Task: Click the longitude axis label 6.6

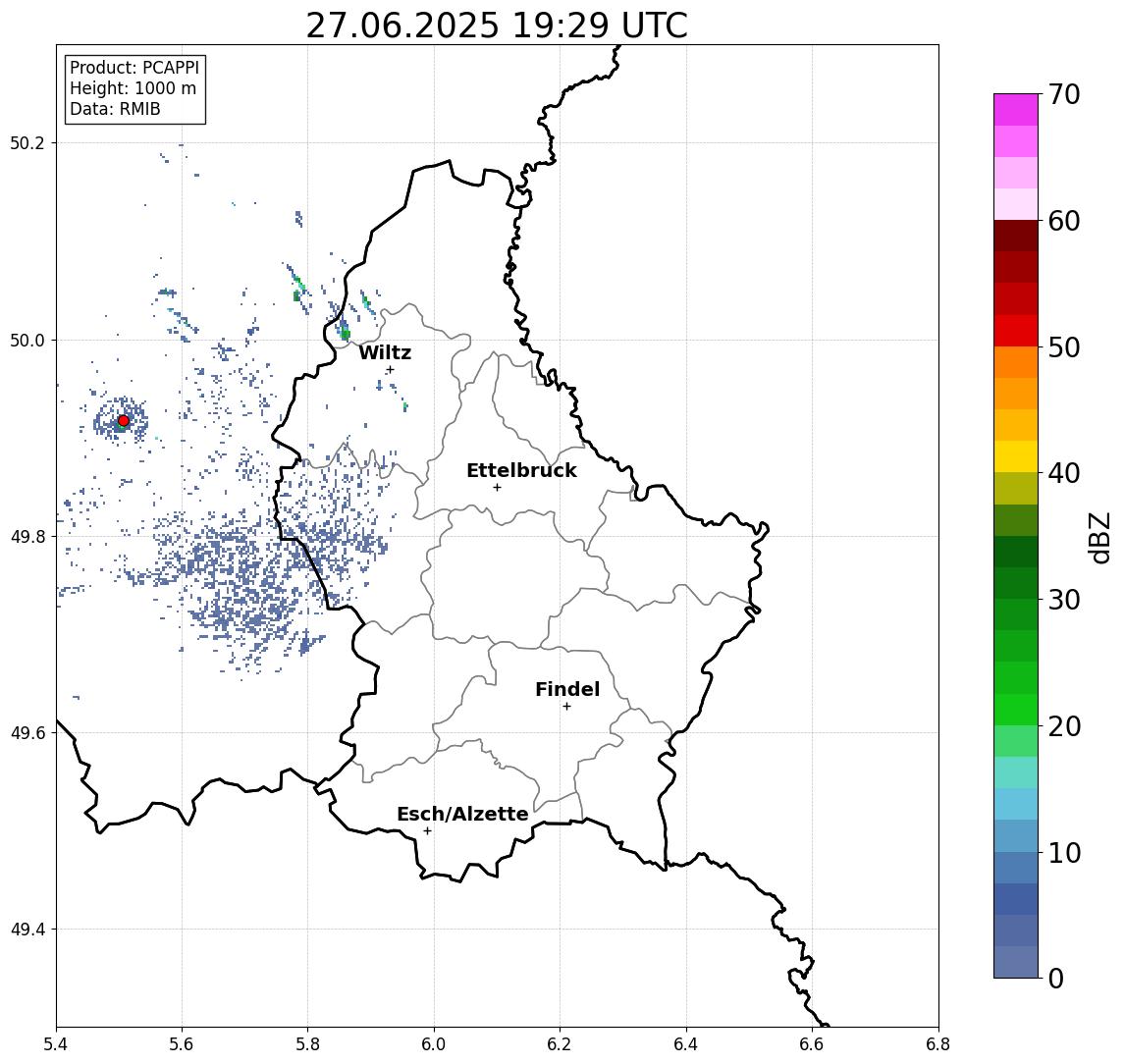Action: [812, 1044]
